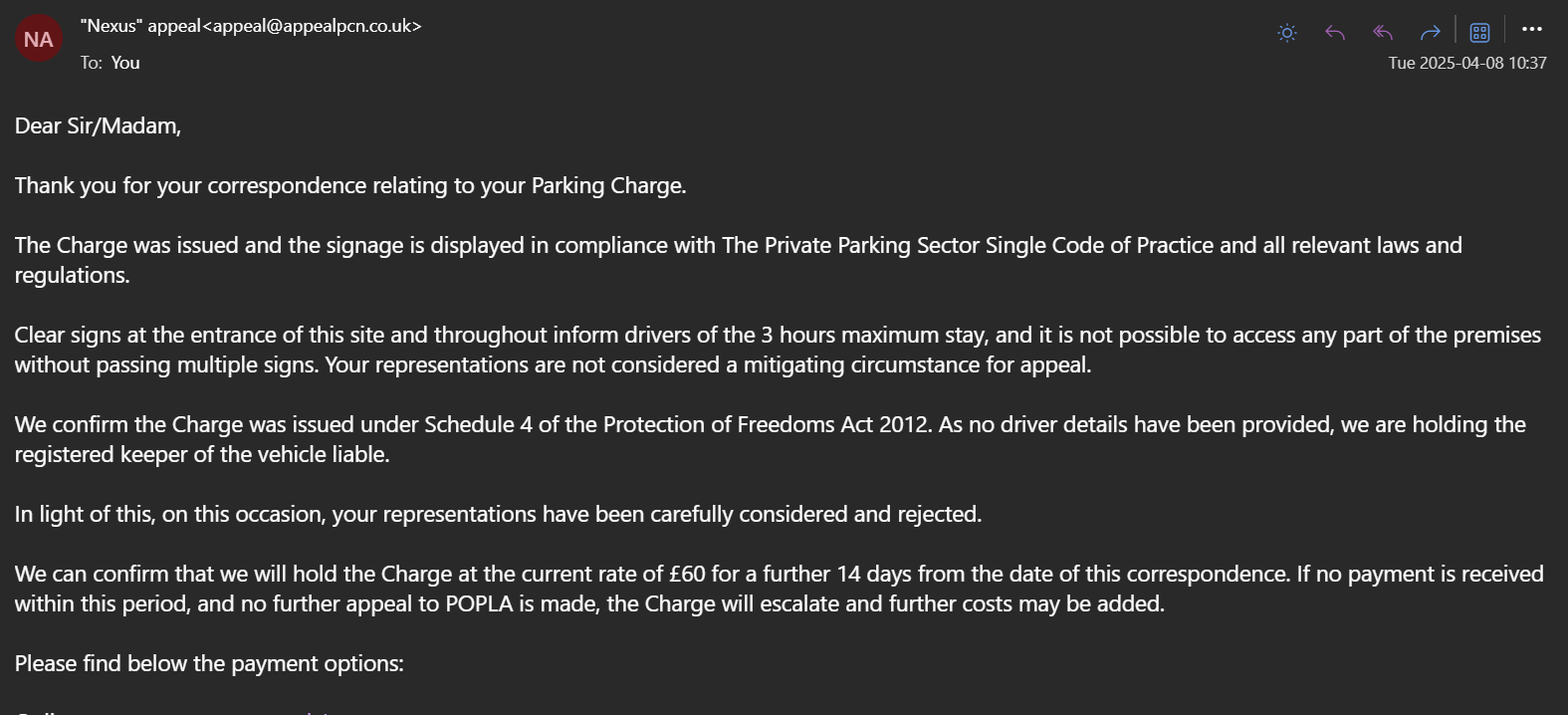Click the sender address appeal@appealpcn.co.uk

pos(317,26)
